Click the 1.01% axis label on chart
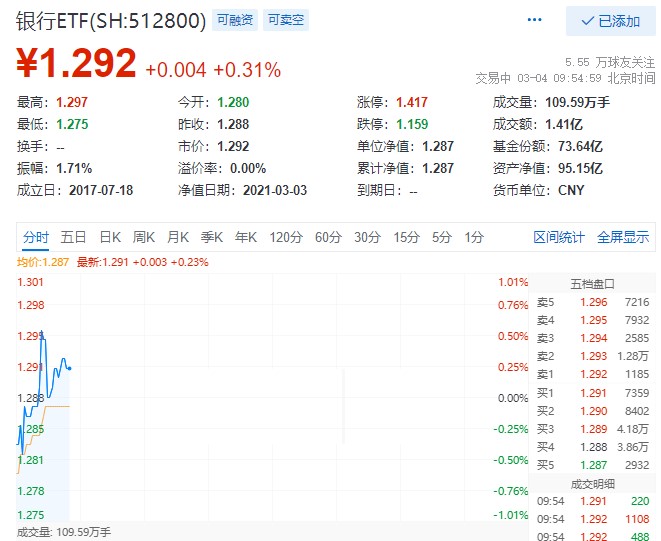The width and height of the screenshot is (661, 541). click(x=513, y=282)
